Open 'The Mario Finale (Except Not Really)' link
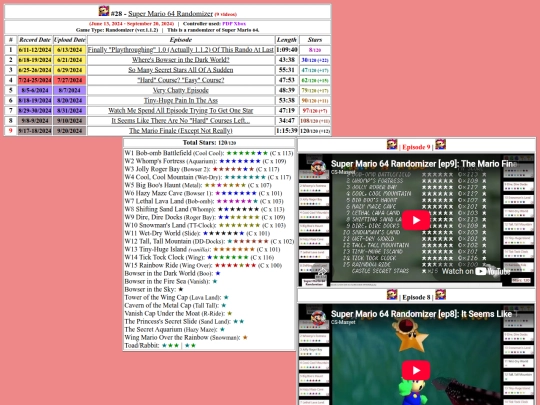 [x=181, y=131]
